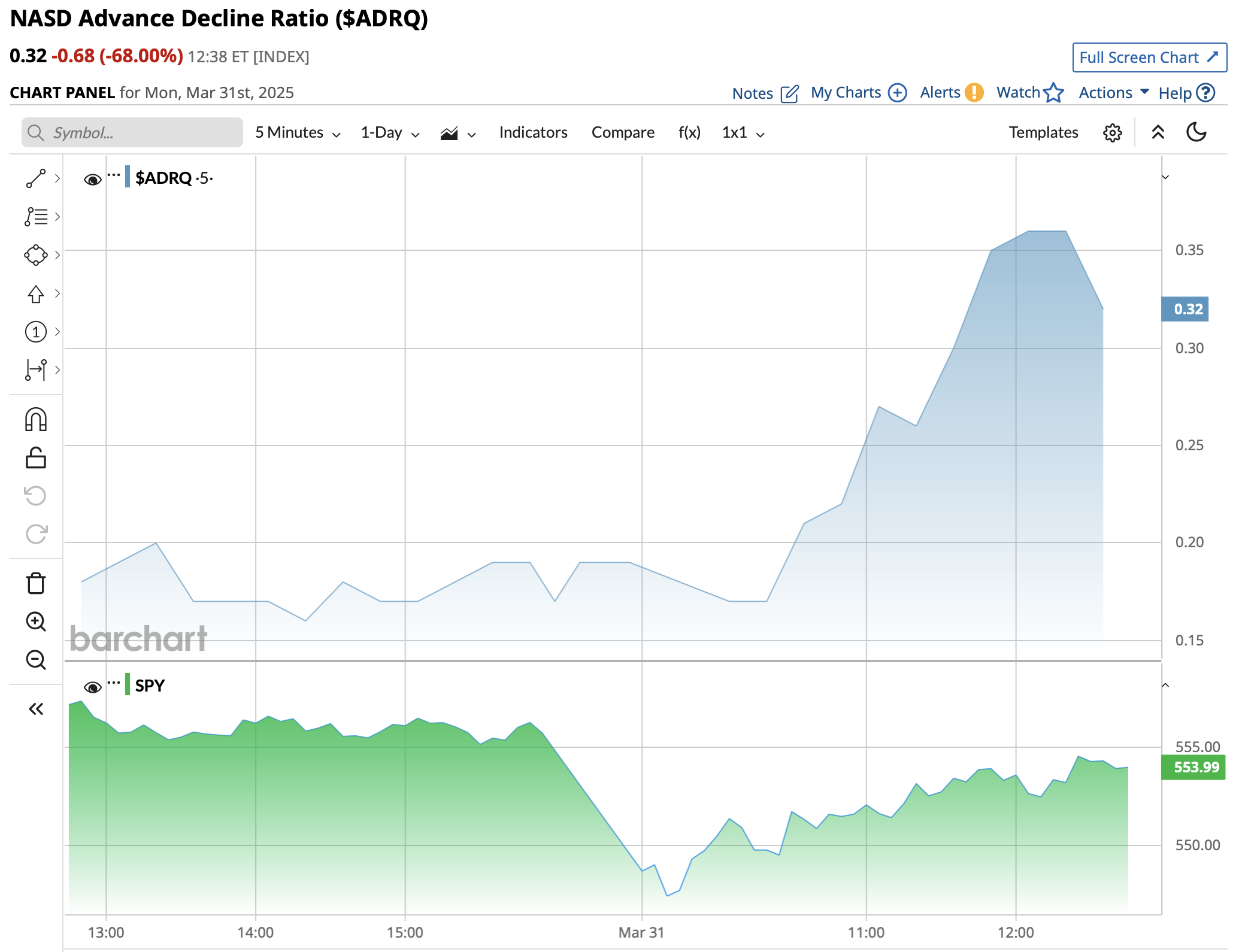Hide the $ADRQ series with eye icon
The width and height of the screenshot is (1242, 952).
(92, 179)
